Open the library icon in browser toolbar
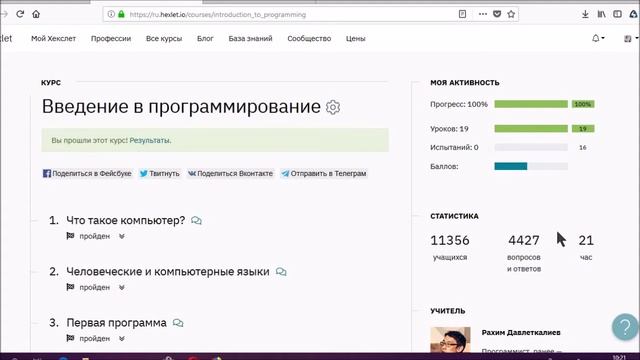640x360 pixels. pos(602,14)
